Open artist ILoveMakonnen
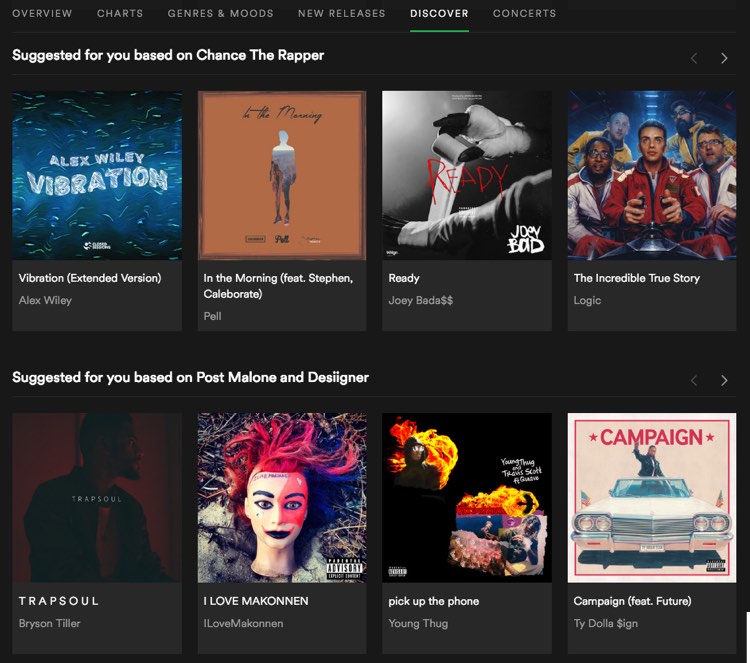This screenshot has width=750, height=663. point(243,623)
